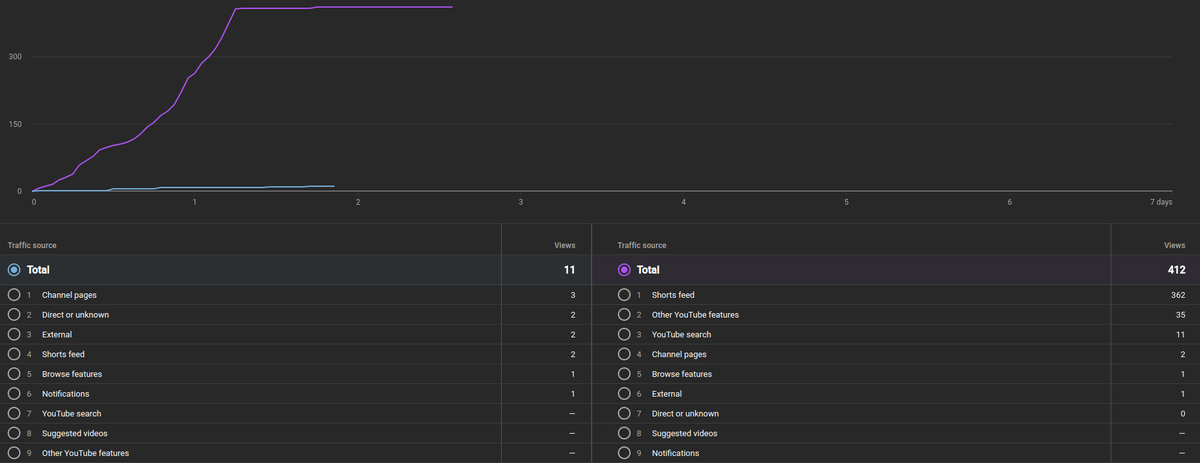This screenshot has height=463, width=1200.
Task: Click the Total label beside the blue radio
Action: [38, 270]
